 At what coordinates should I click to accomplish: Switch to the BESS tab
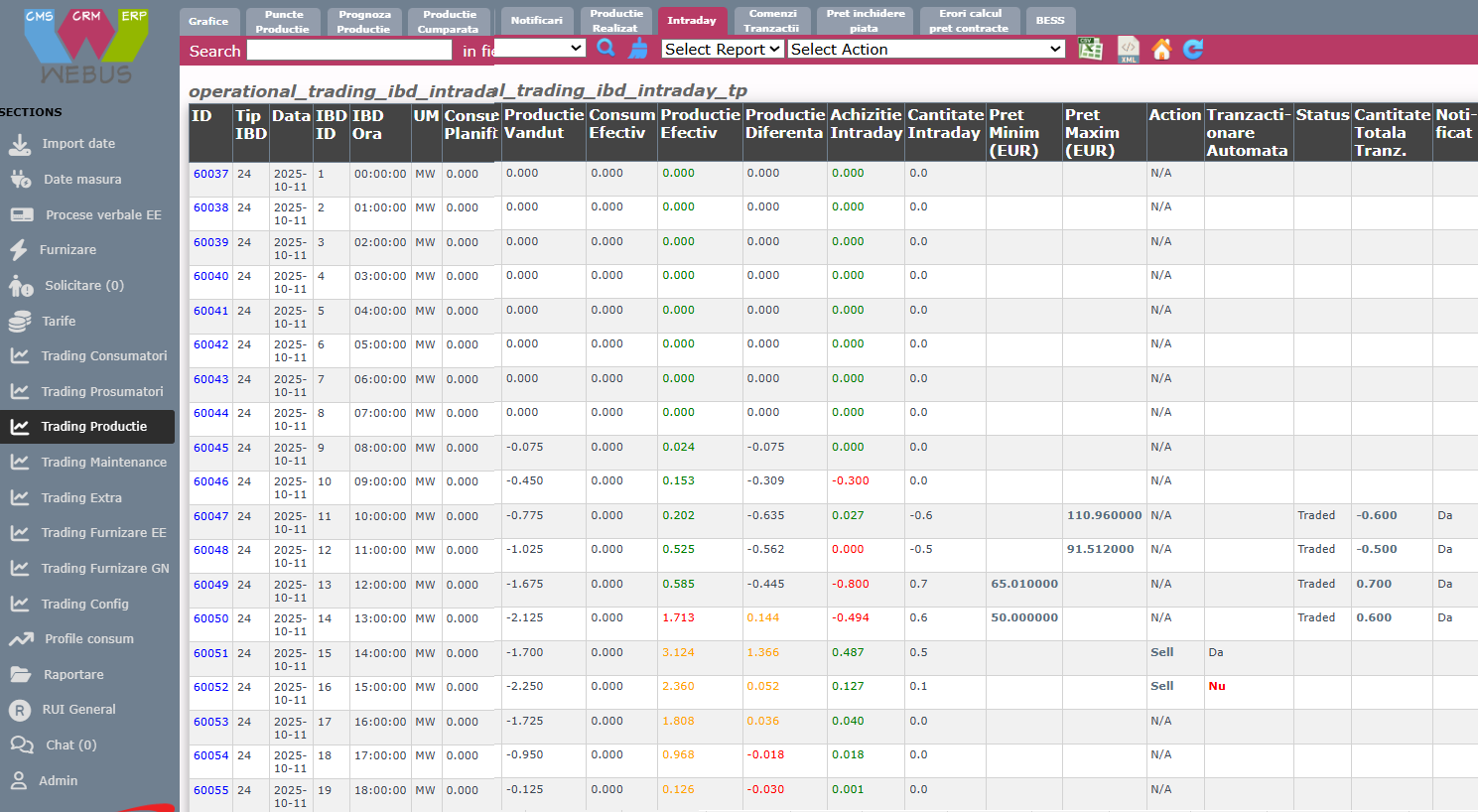[x=1049, y=21]
